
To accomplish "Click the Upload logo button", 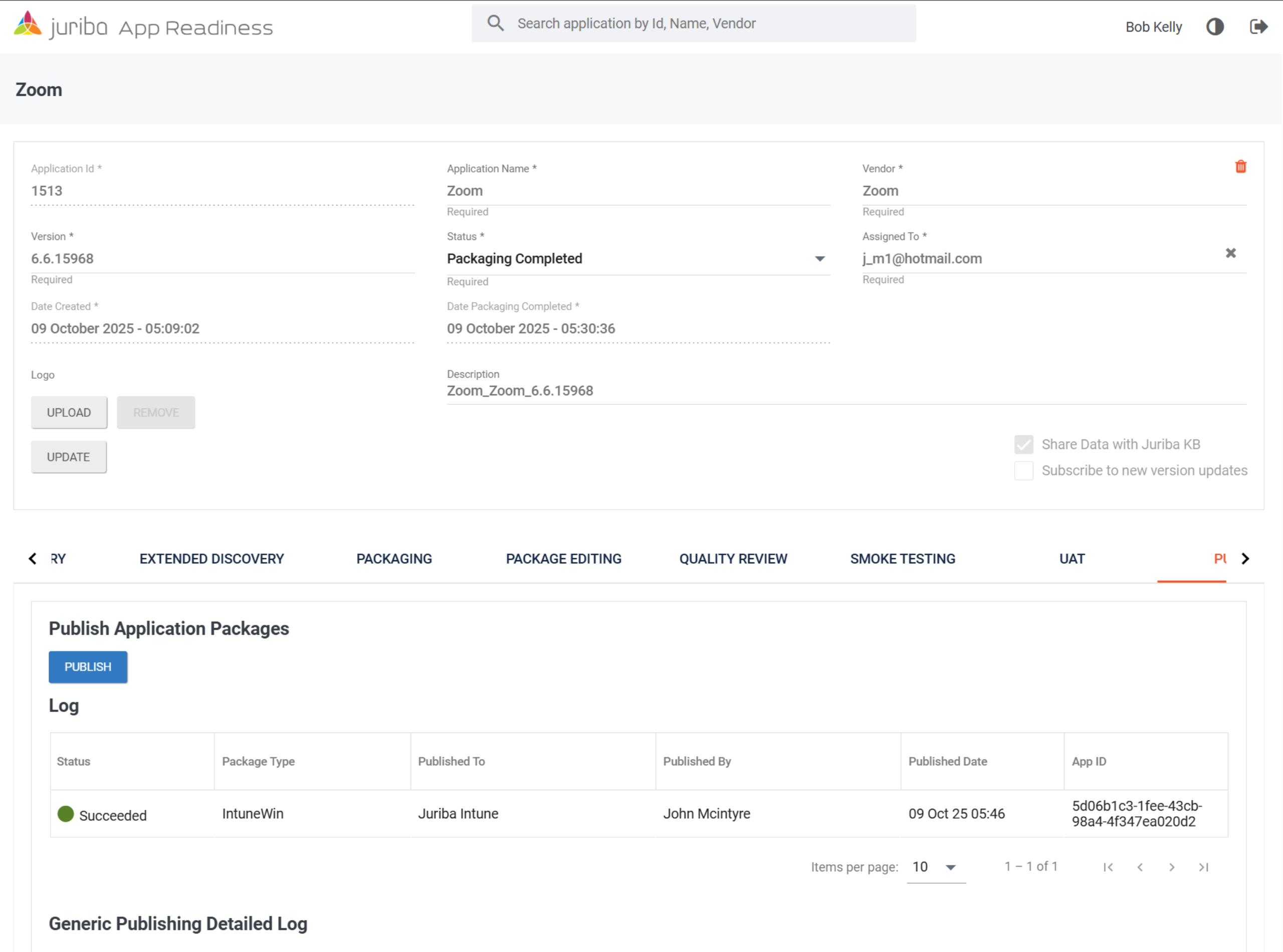I will coord(69,412).
